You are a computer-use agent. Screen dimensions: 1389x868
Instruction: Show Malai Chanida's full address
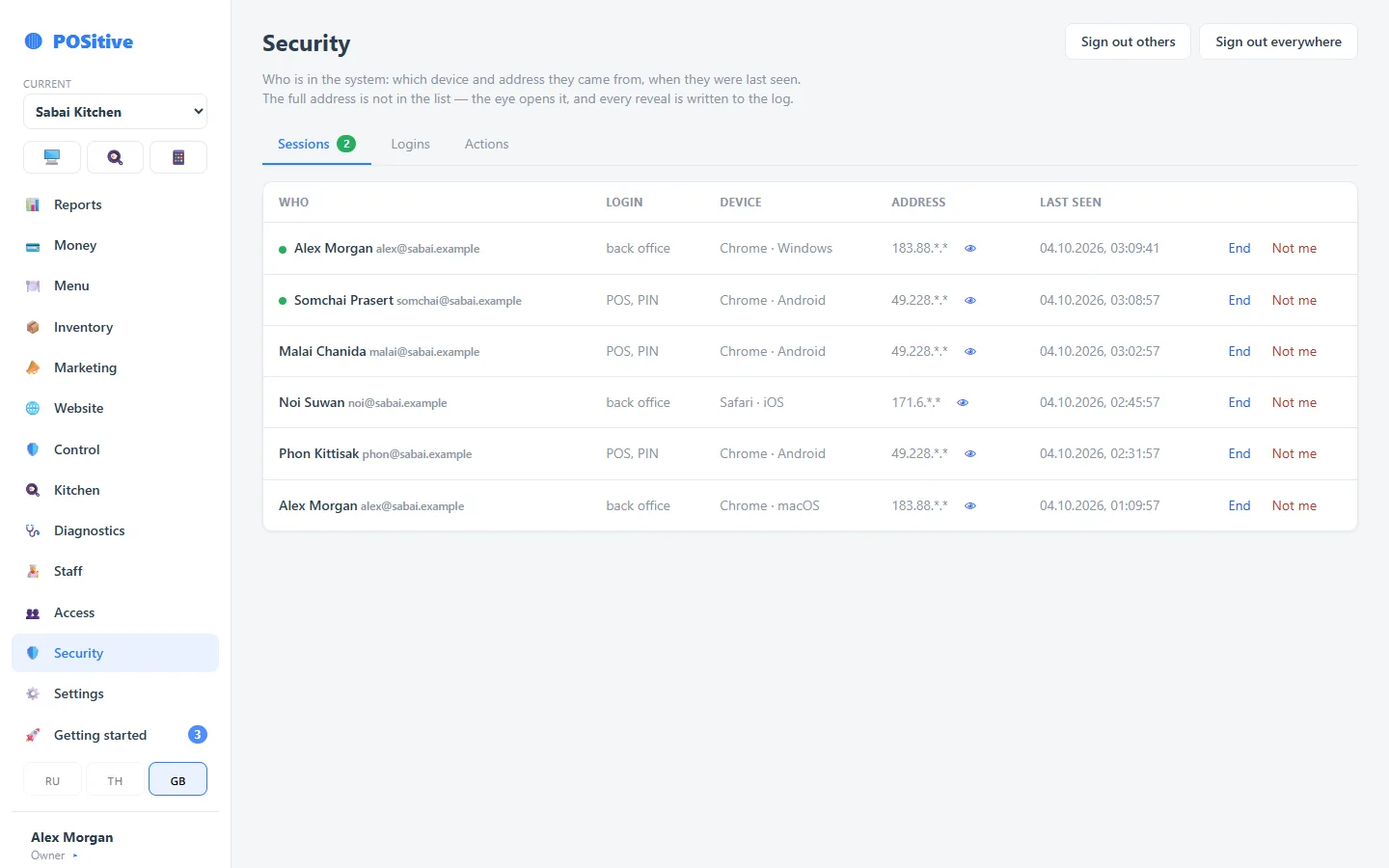(970, 351)
